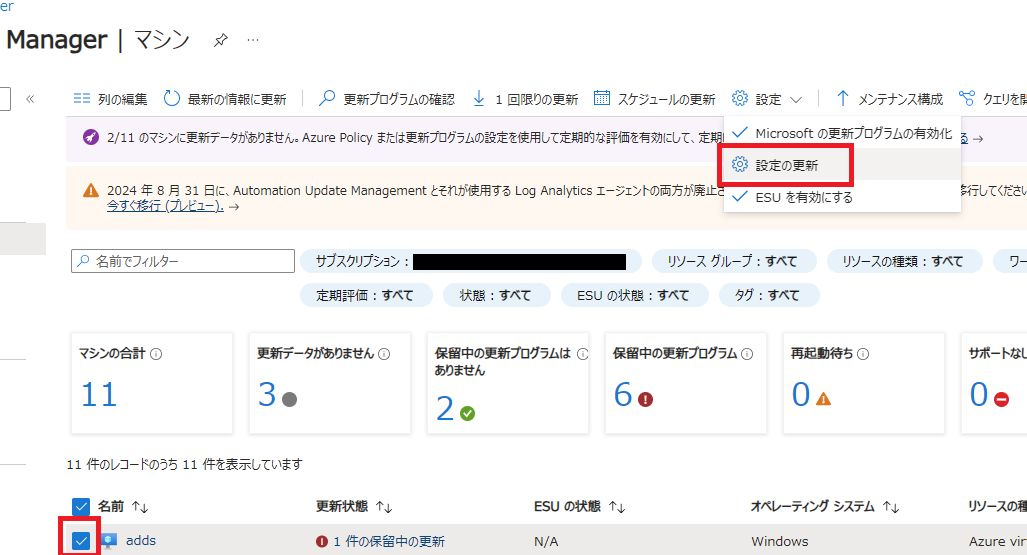Refresh with 最新の情報に更新
The width and height of the screenshot is (1027, 555).
(x=225, y=99)
